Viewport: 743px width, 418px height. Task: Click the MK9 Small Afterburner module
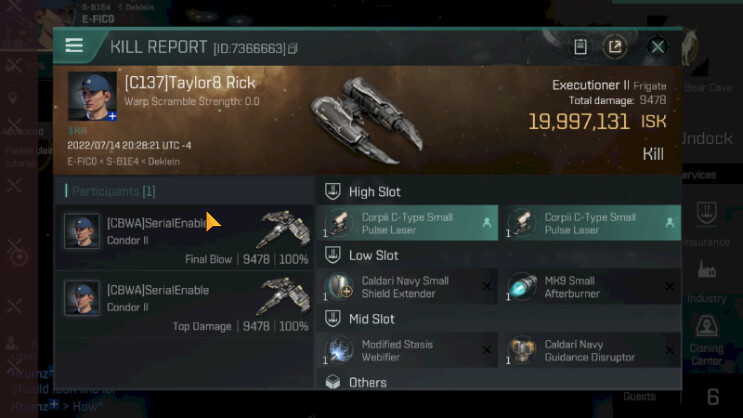coord(590,287)
